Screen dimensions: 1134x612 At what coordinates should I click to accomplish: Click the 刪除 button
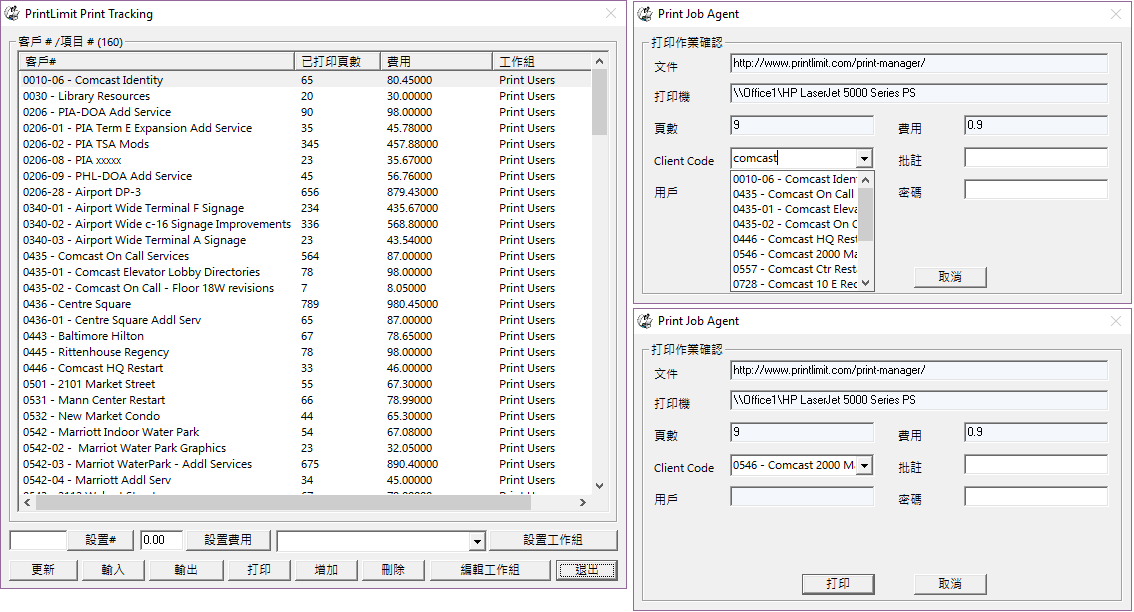click(x=393, y=570)
